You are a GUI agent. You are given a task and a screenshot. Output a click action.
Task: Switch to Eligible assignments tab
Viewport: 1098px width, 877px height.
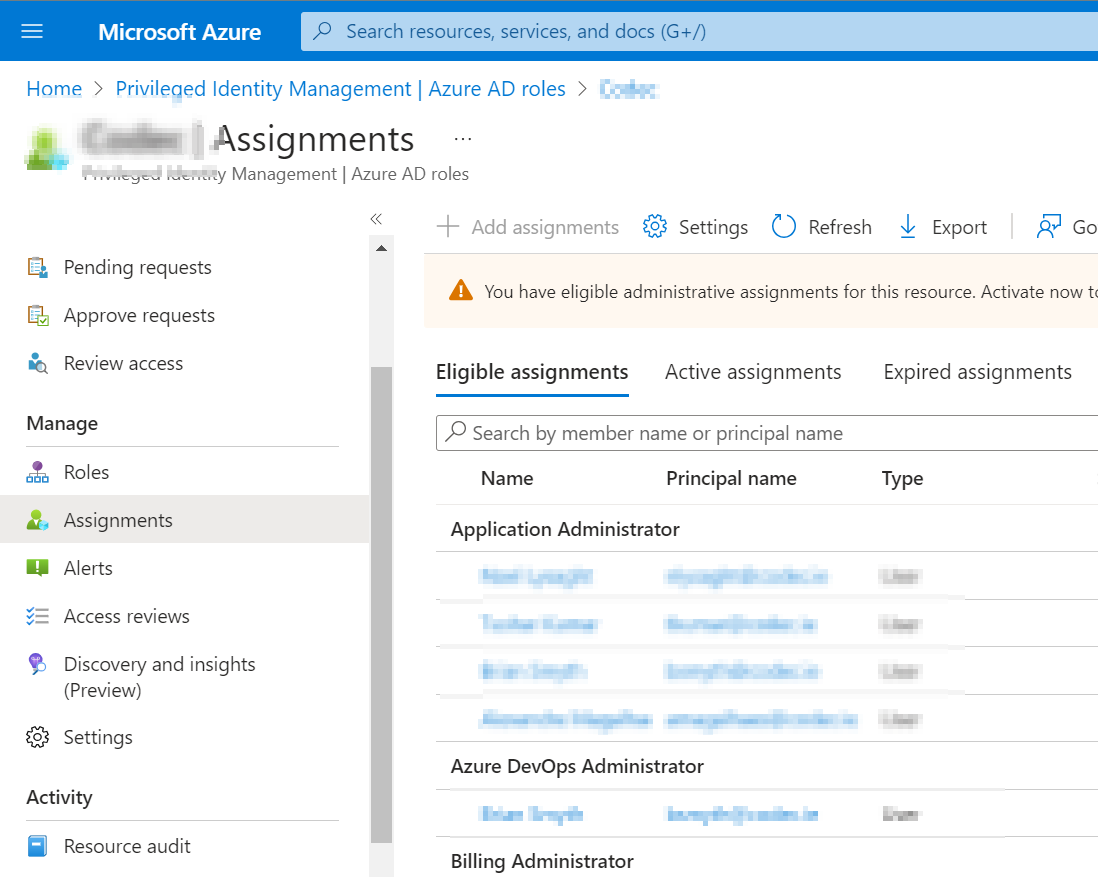(x=532, y=372)
